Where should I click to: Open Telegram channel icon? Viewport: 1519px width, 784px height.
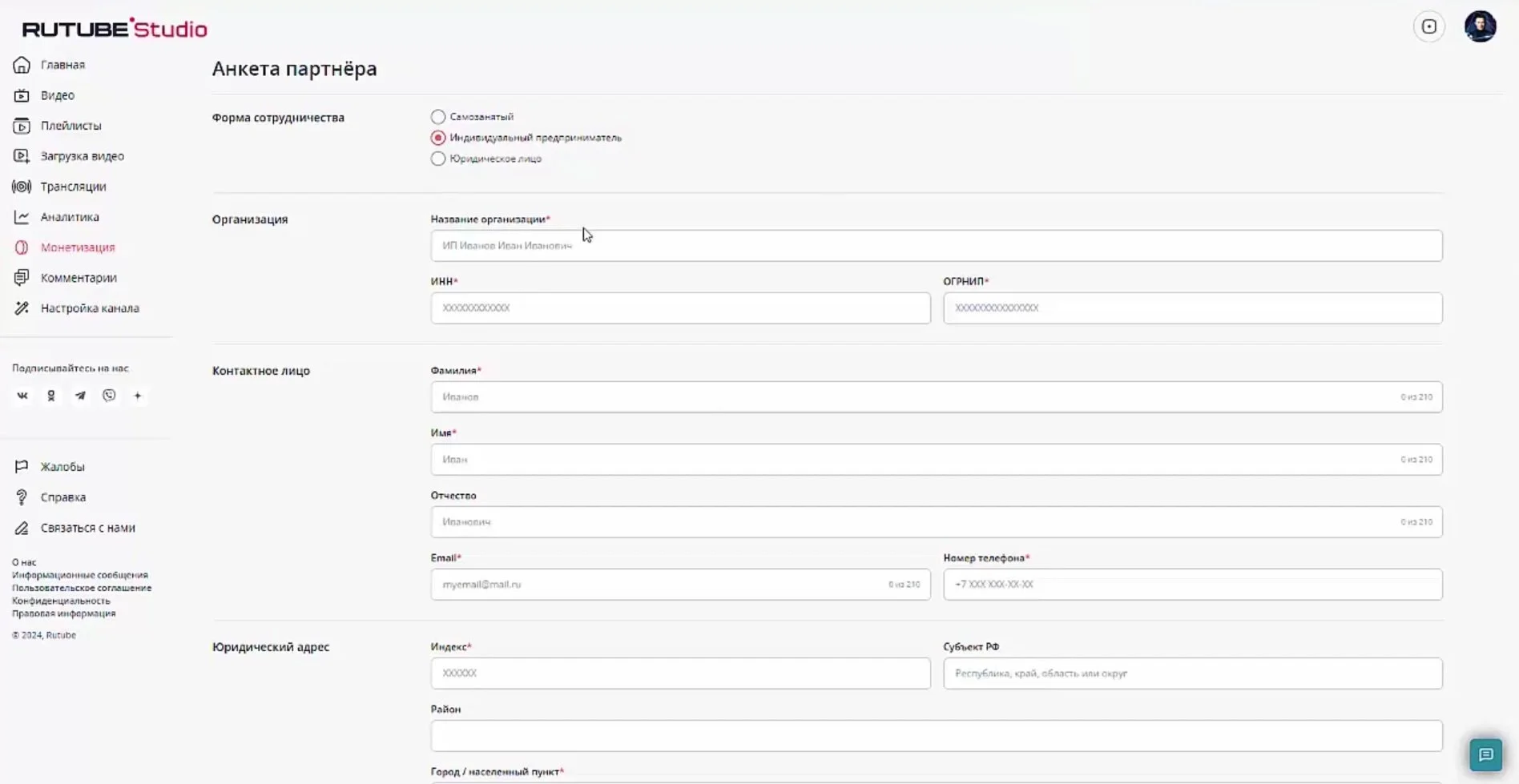(80, 396)
